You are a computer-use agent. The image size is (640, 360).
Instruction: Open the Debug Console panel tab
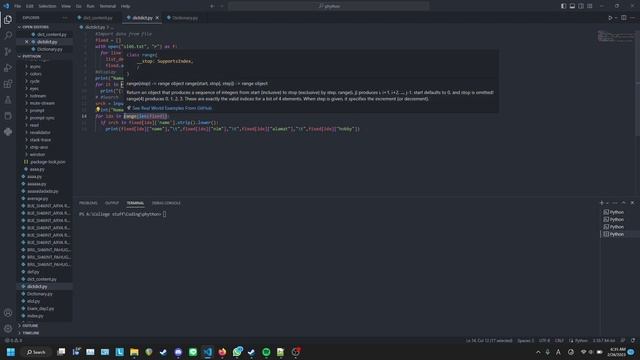coord(166,203)
